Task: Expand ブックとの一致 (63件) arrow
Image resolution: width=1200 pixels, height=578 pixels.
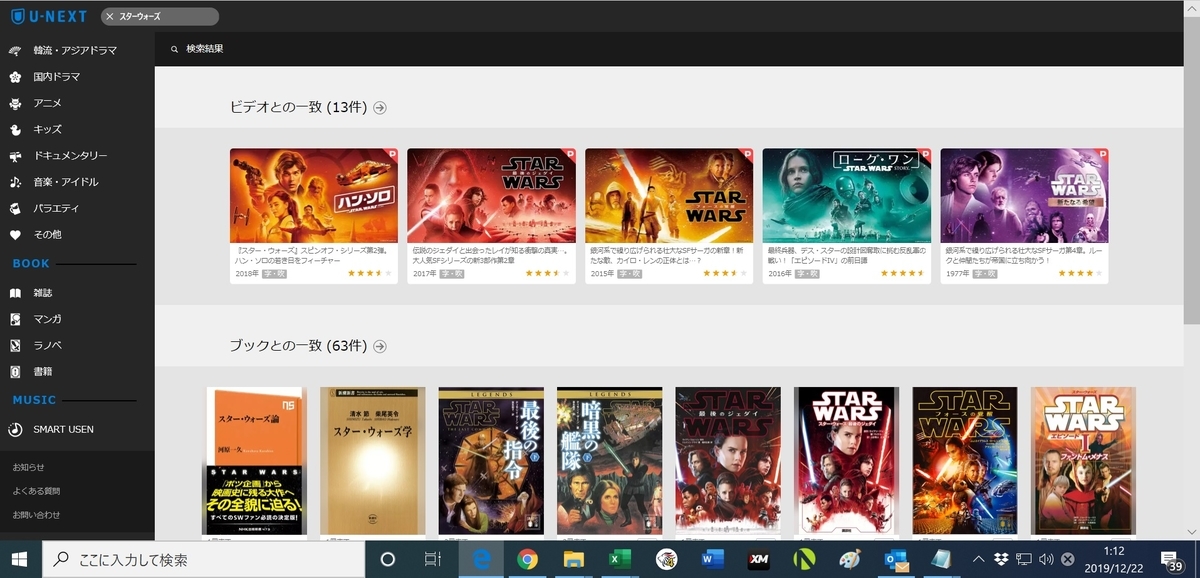Action: tap(380, 346)
